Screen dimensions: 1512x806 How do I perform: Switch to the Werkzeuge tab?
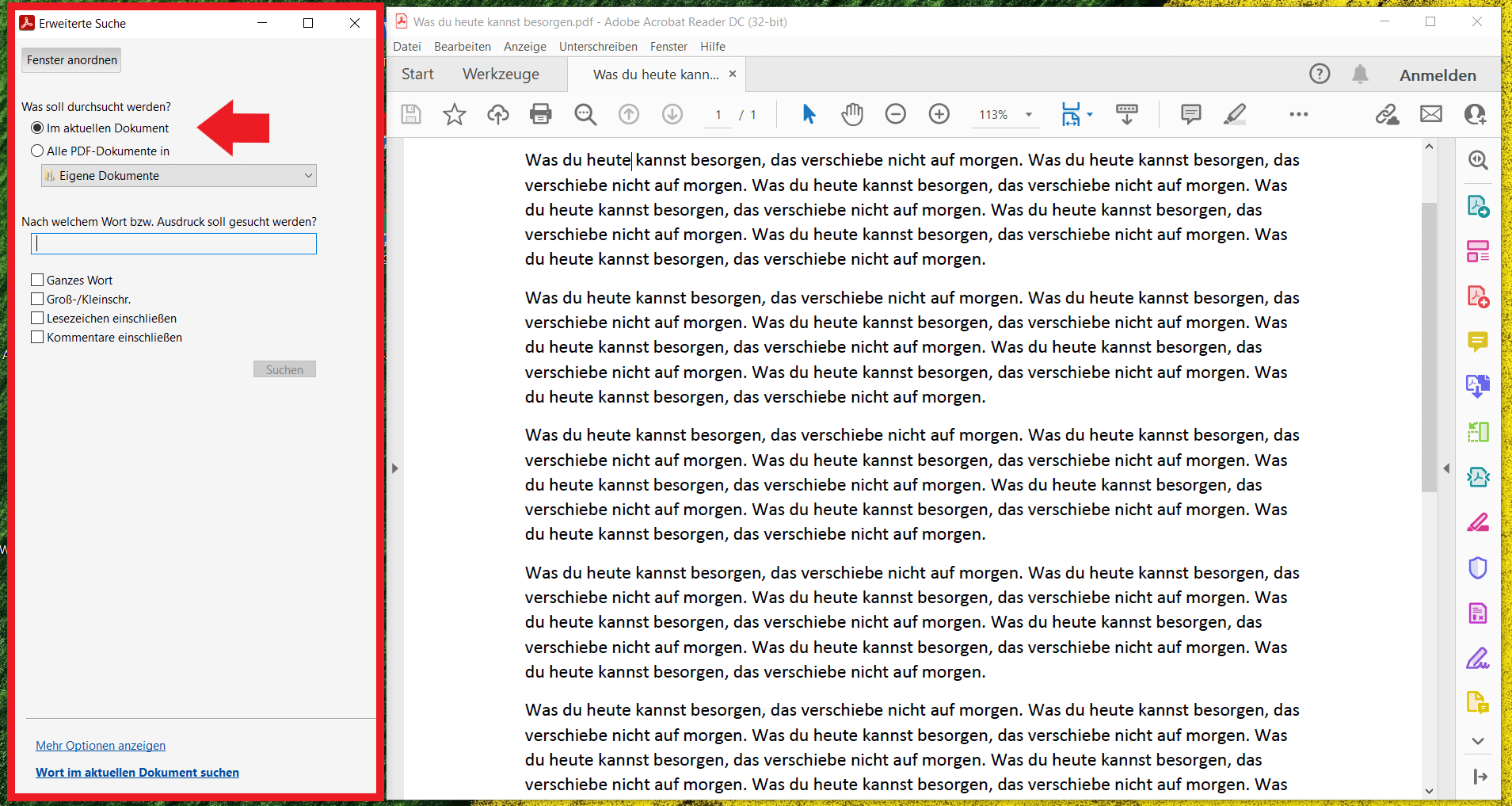point(501,74)
